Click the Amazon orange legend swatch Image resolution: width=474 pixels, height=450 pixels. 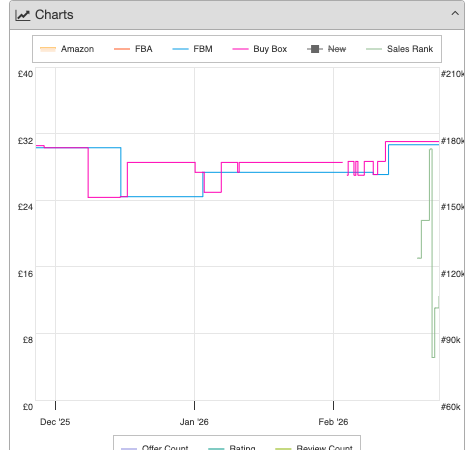point(48,49)
